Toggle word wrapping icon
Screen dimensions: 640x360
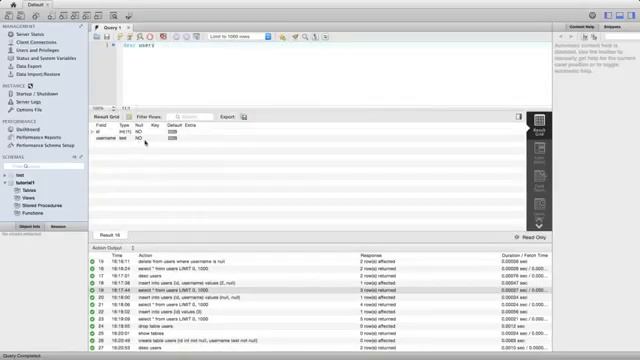click(325, 37)
